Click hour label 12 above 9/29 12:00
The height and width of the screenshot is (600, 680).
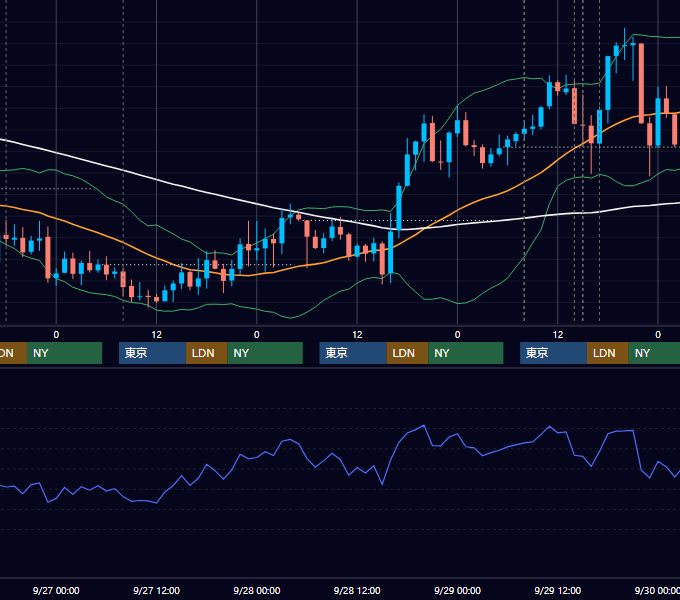click(x=558, y=335)
